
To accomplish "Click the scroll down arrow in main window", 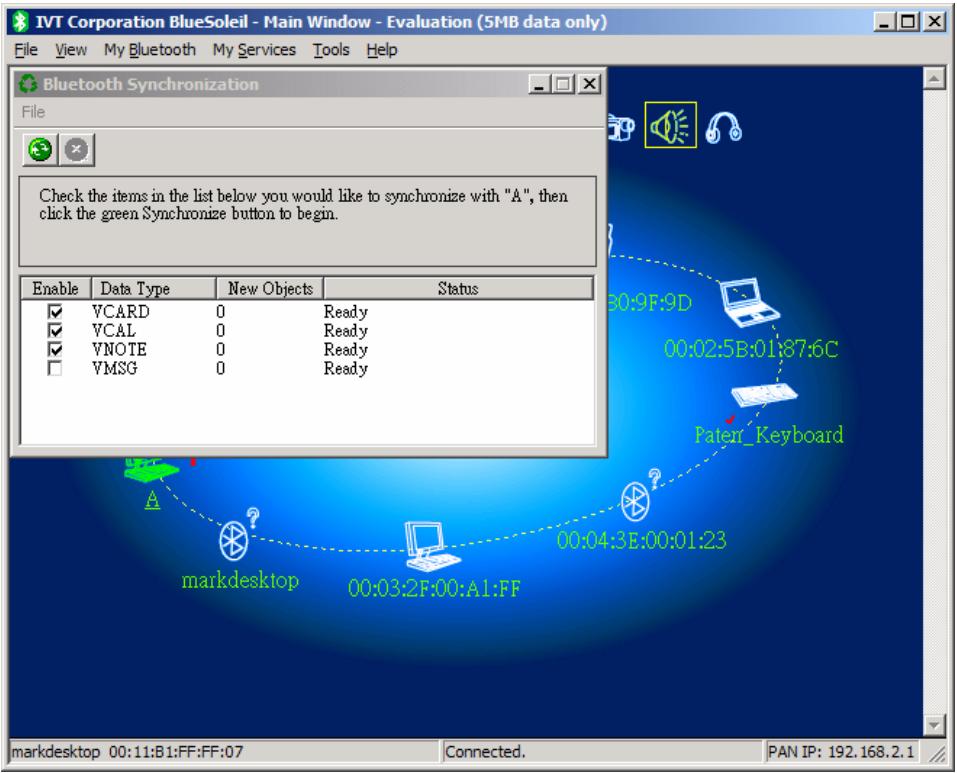I will (934, 725).
